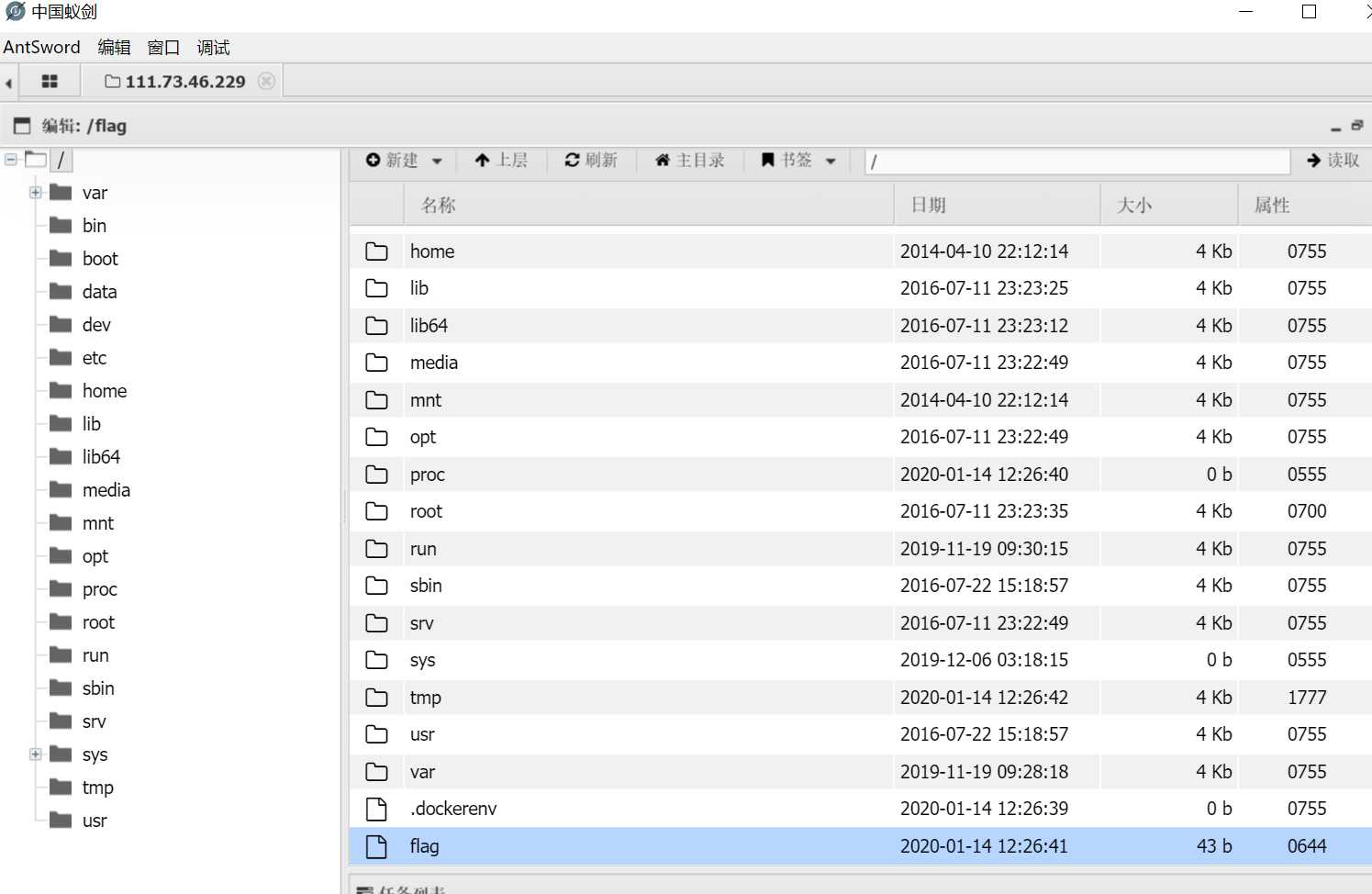
Task: Click the opt folder icon in file list
Action: point(376,437)
